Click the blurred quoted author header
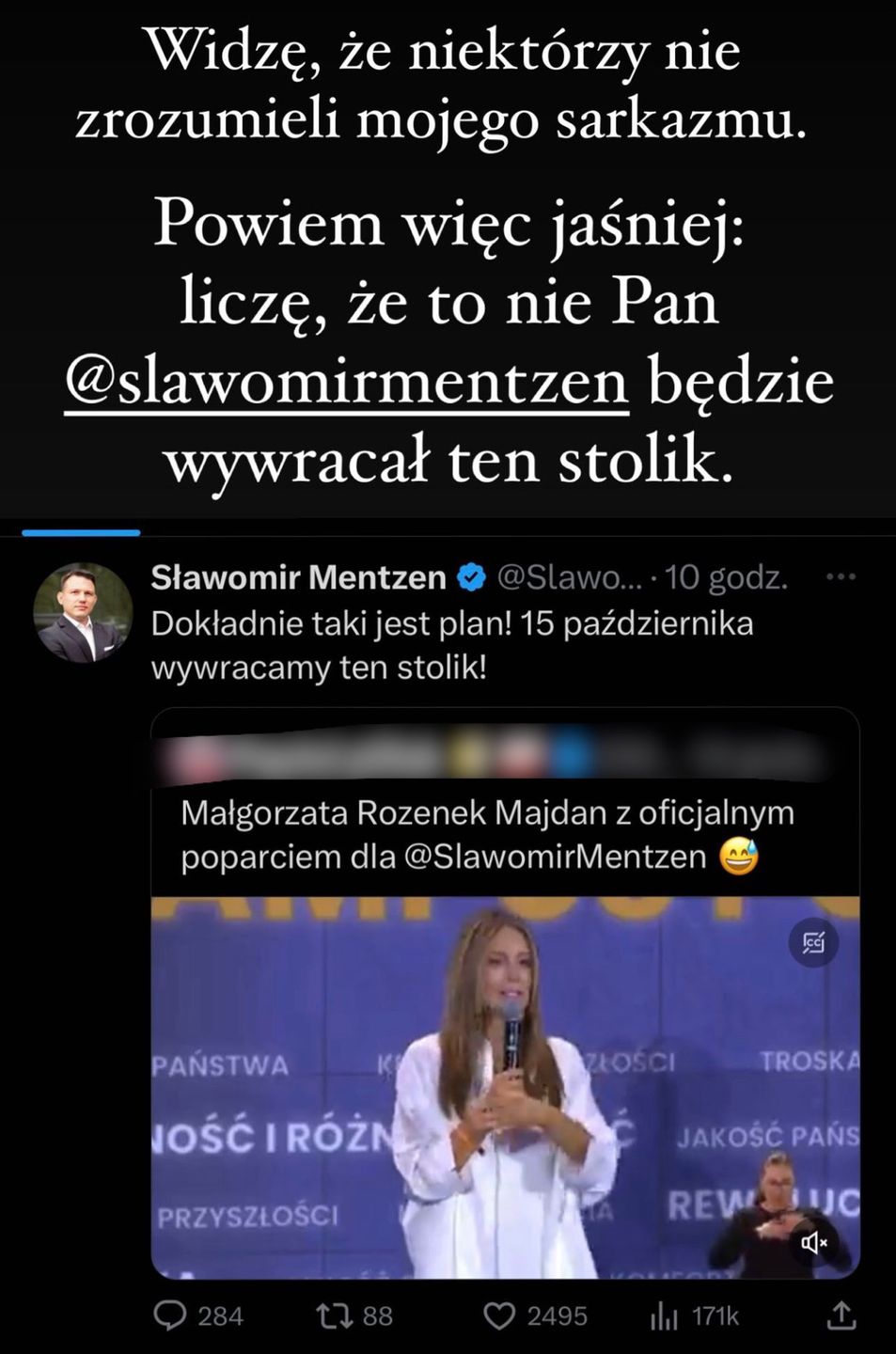This screenshot has width=896, height=1354. [x=506, y=751]
